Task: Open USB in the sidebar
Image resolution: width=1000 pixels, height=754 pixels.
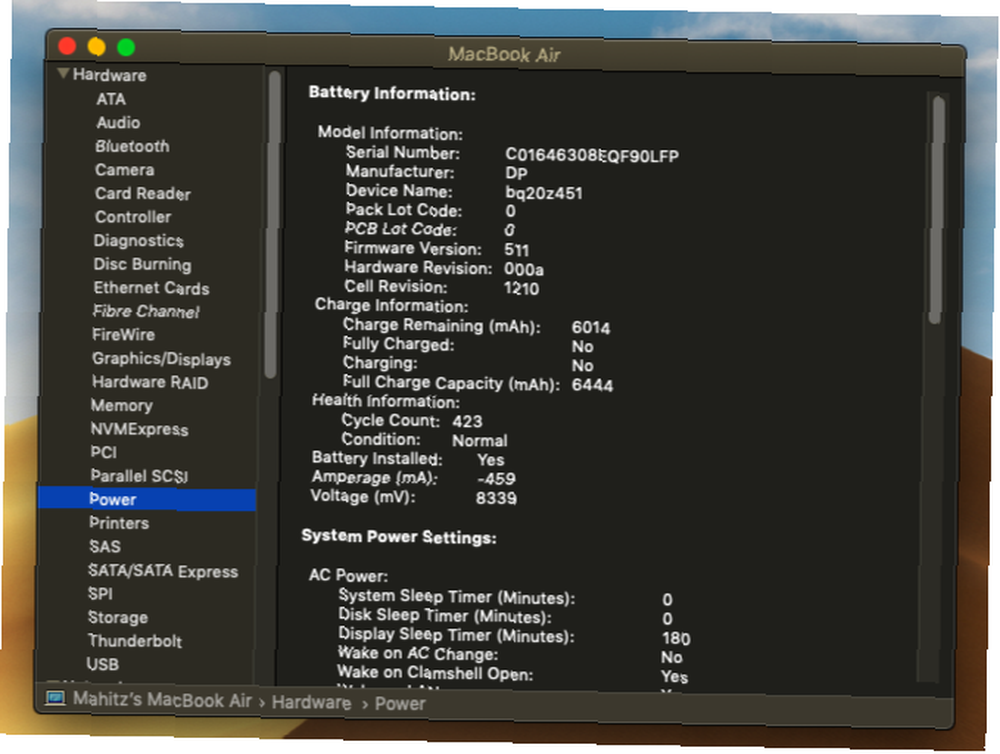Action: click(x=103, y=665)
